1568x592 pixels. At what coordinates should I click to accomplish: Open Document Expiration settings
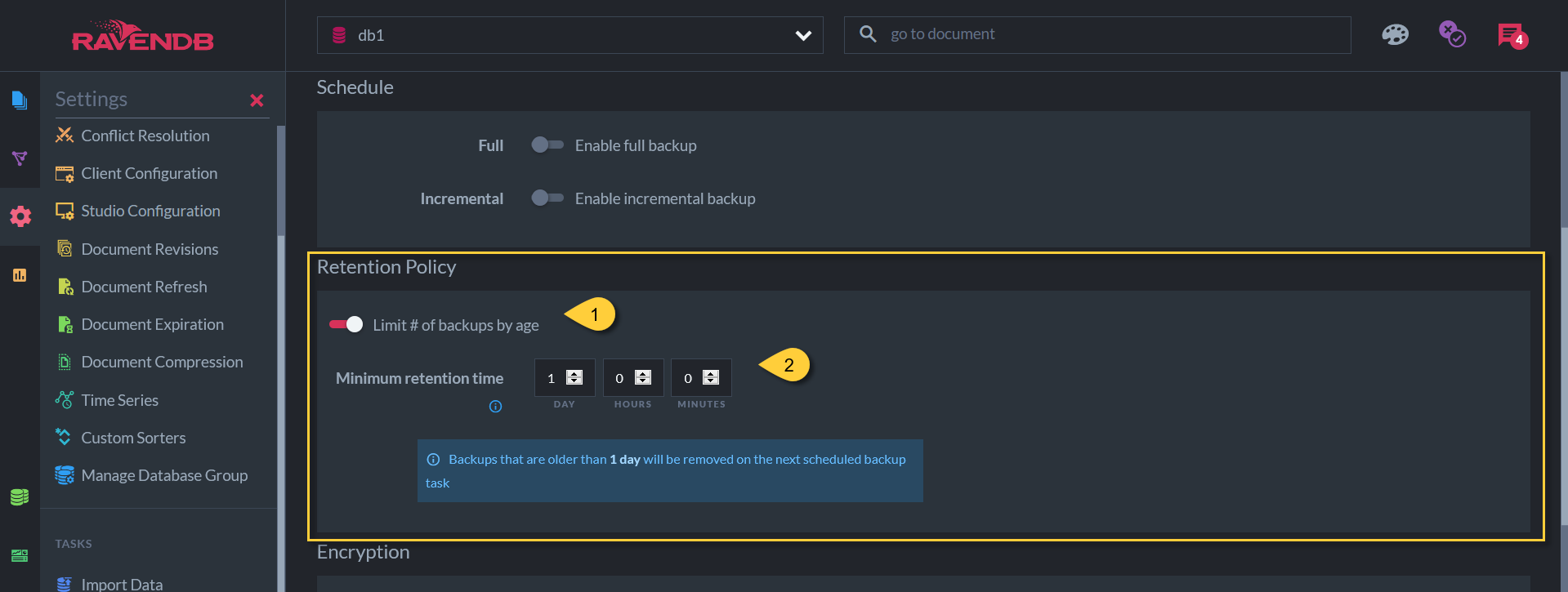point(153,324)
